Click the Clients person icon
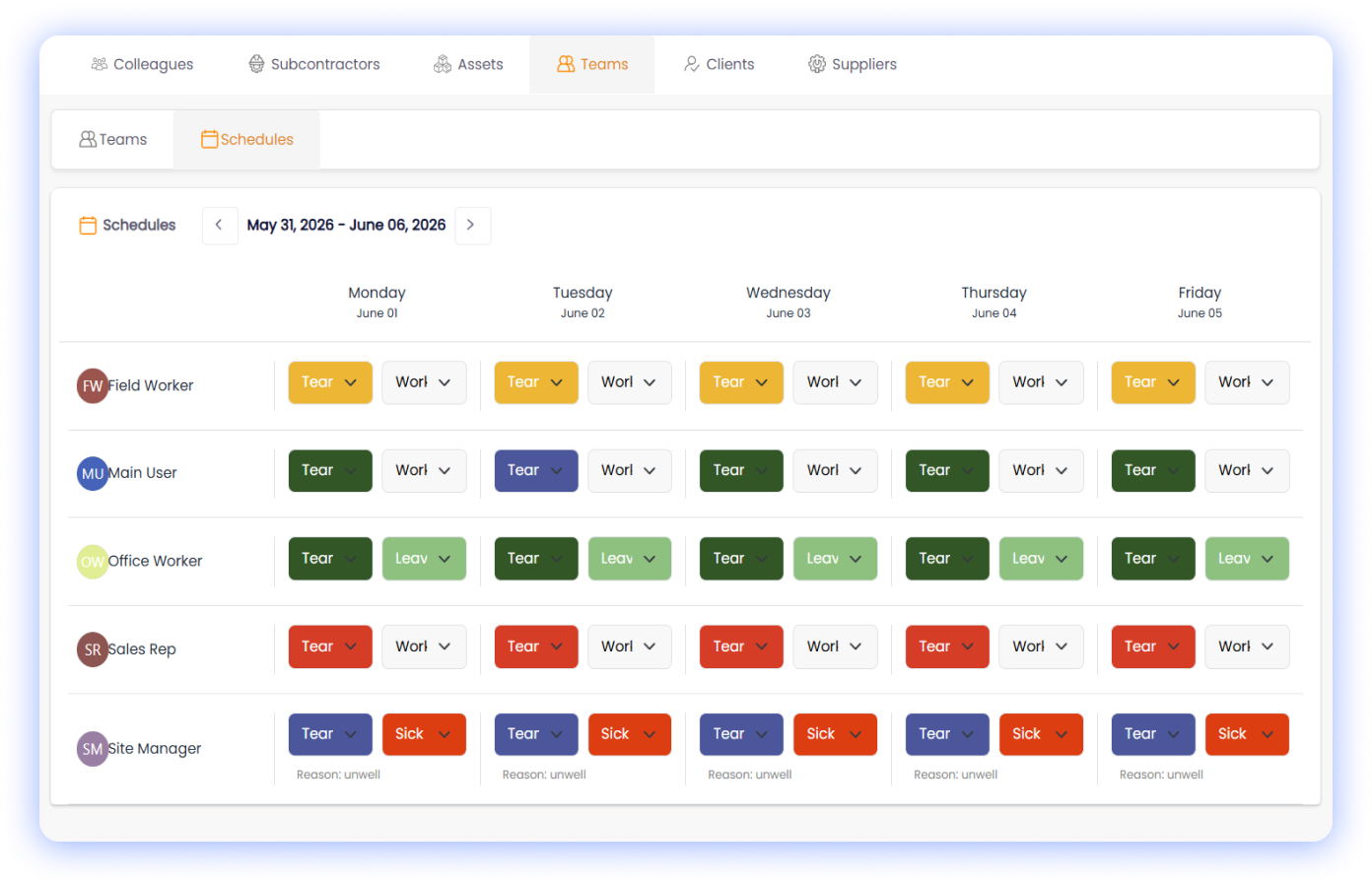This screenshot has width=1372, height=885. click(x=692, y=64)
